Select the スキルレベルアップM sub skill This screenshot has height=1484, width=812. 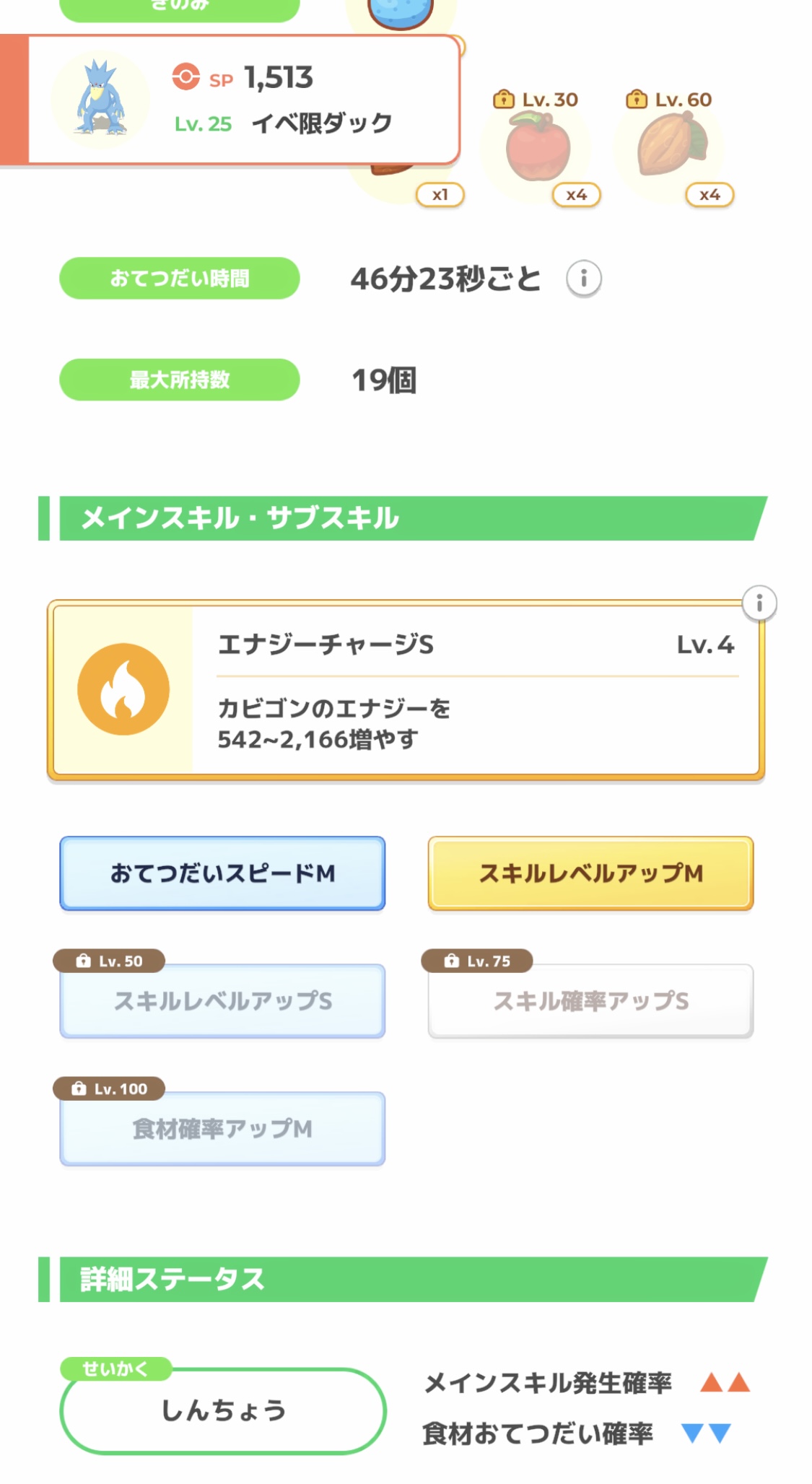590,873
